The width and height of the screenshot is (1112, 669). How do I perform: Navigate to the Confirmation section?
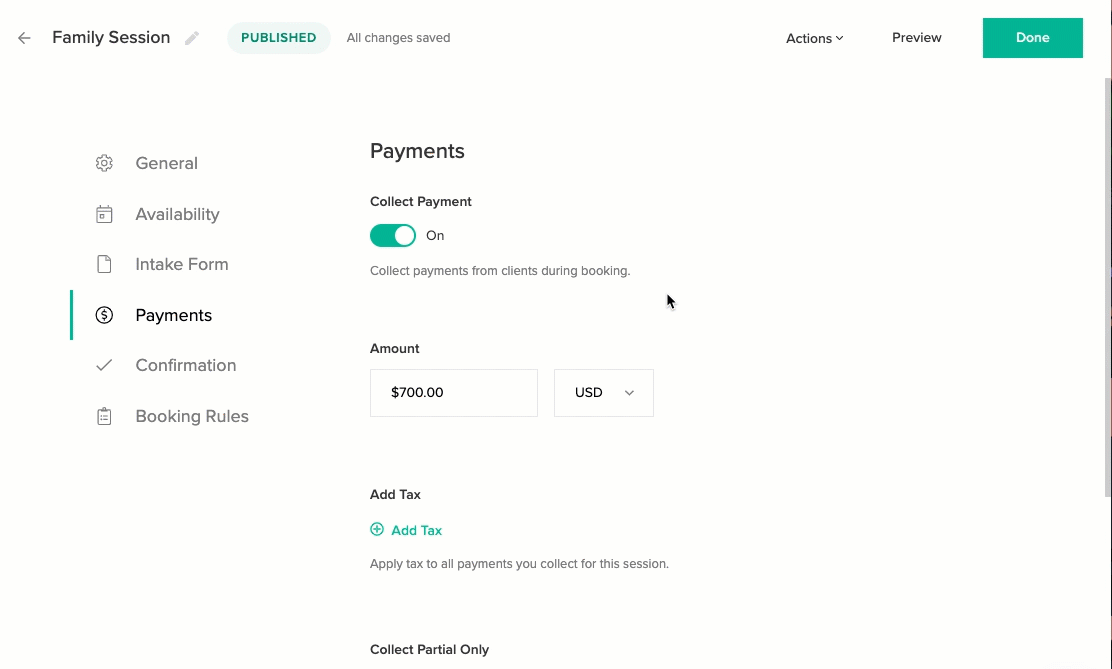click(x=185, y=365)
